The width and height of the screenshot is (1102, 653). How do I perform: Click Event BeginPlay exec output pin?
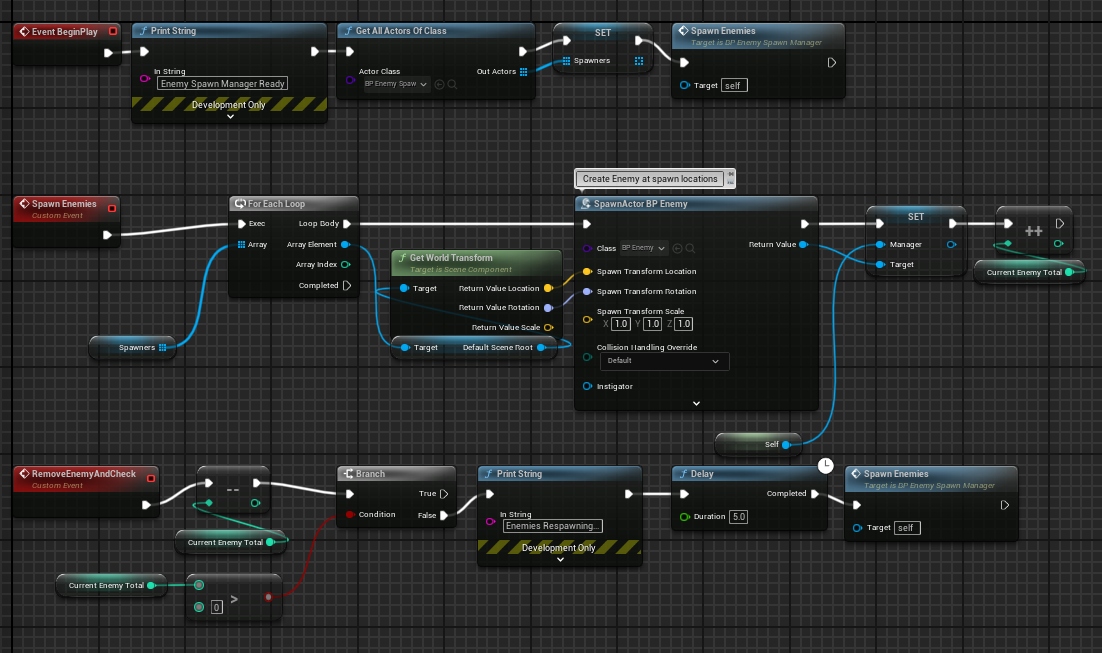tap(108, 53)
